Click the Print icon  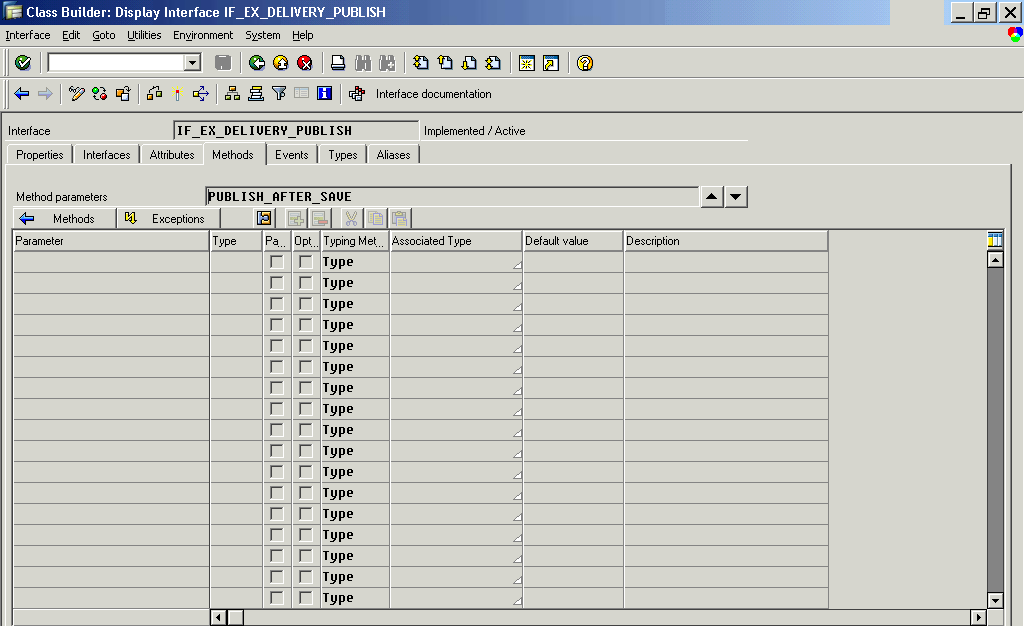coord(338,63)
